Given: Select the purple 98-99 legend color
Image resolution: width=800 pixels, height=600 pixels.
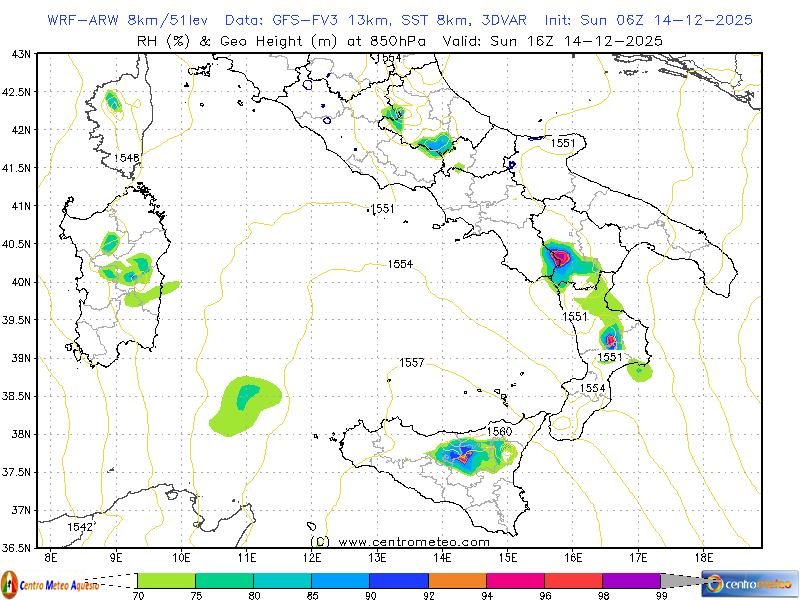Looking at the screenshot, I should click(x=631, y=580).
